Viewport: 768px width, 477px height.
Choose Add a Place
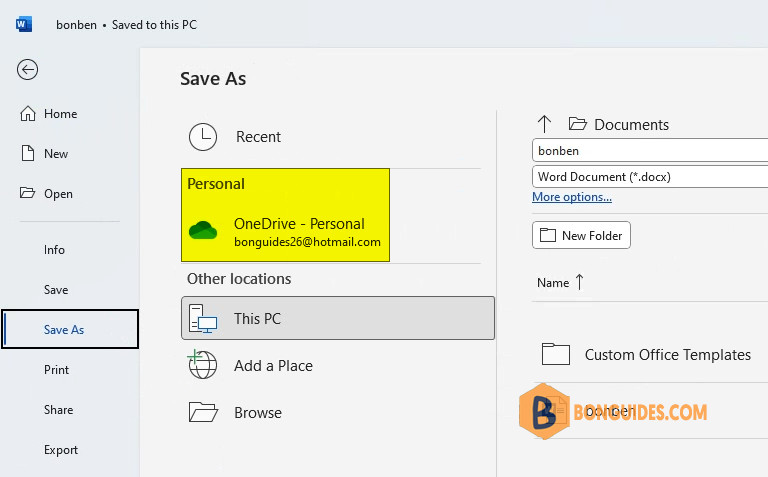(x=338, y=365)
